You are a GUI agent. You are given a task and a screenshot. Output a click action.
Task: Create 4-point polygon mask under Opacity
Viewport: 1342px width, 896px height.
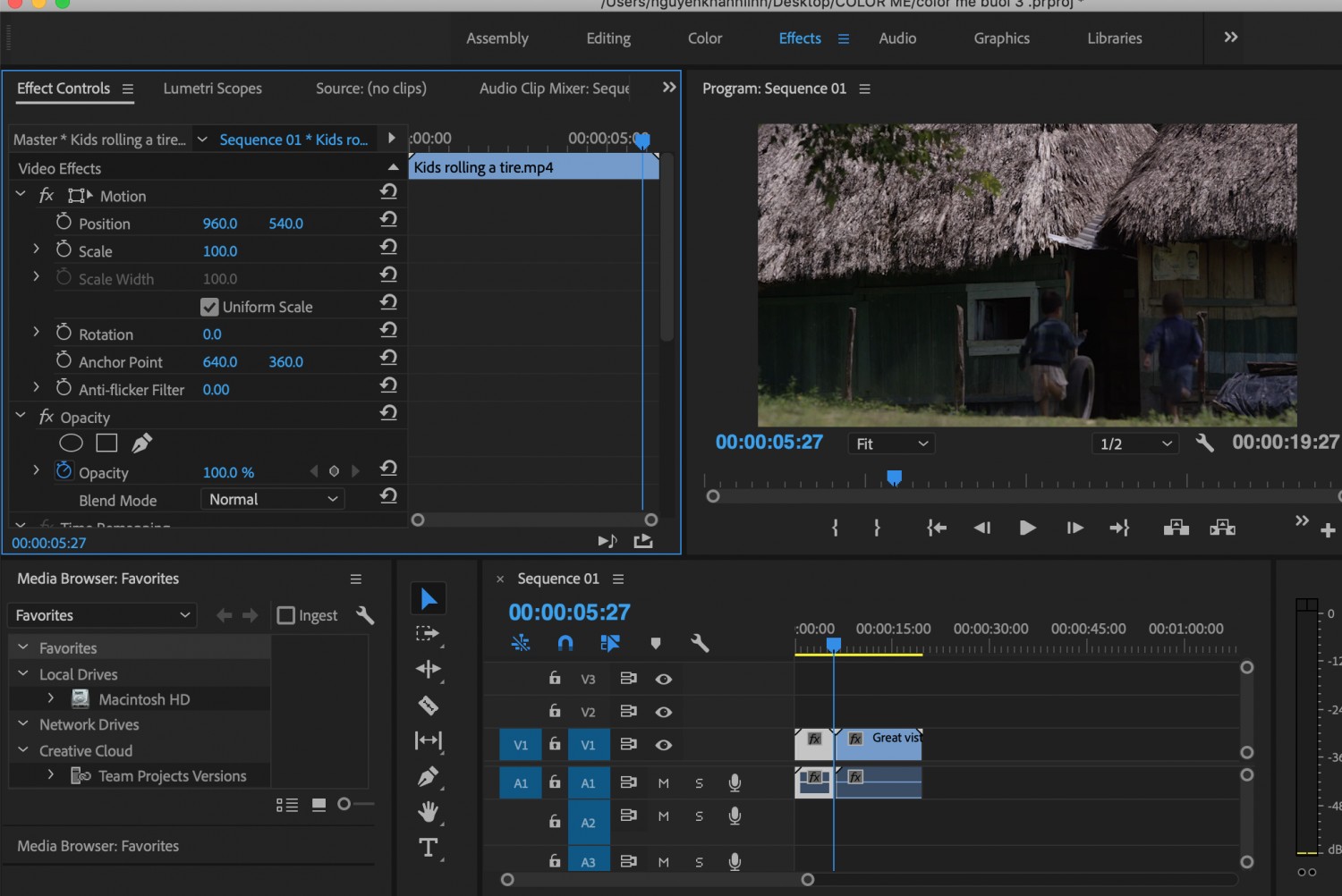(106, 443)
